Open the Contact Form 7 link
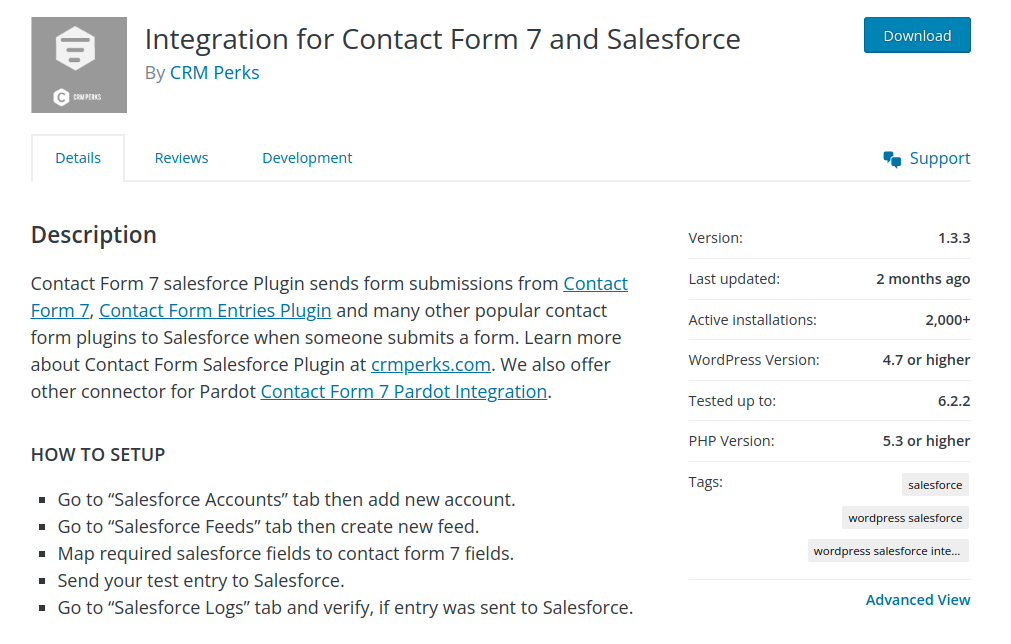Viewport: 1011px width, 644px height. (x=595, y=283)
